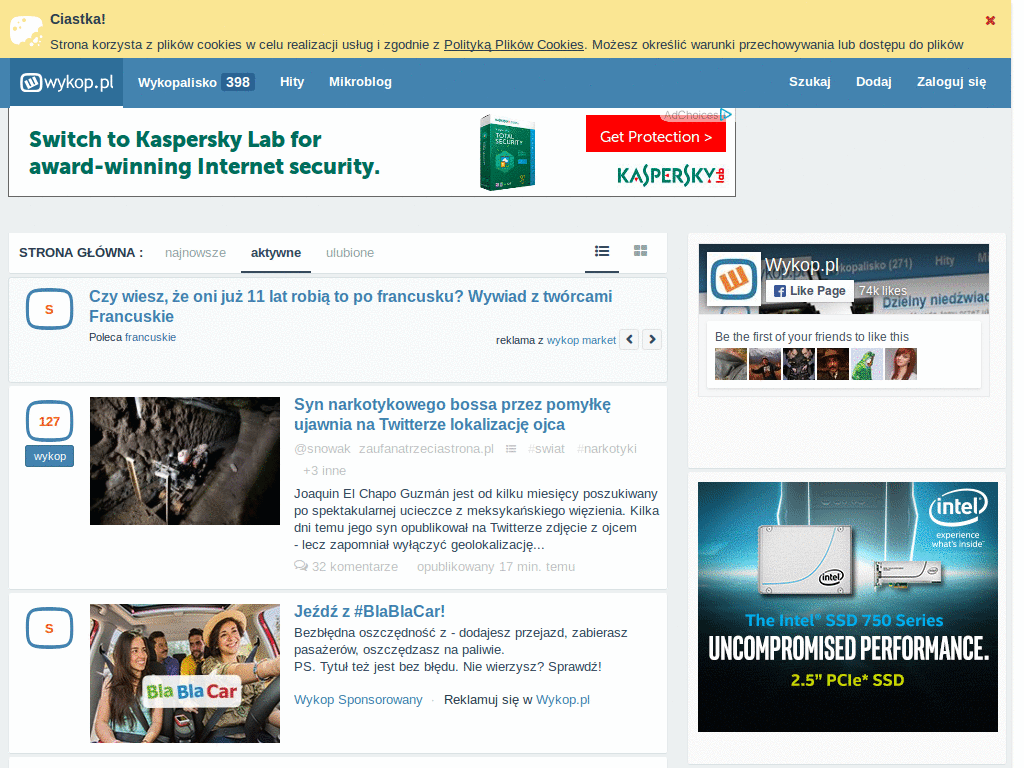This screenshot has height=768, width=1024.
Task: Click the AdChoices icon on the Kaspersky ad
Action: coord(727,115)
